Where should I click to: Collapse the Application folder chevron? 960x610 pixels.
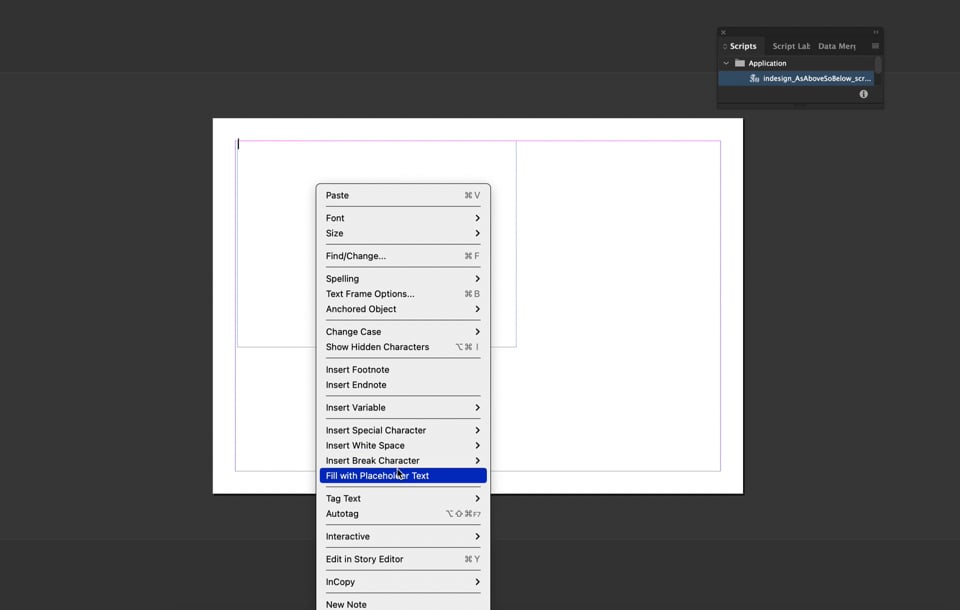click(726, 63)
